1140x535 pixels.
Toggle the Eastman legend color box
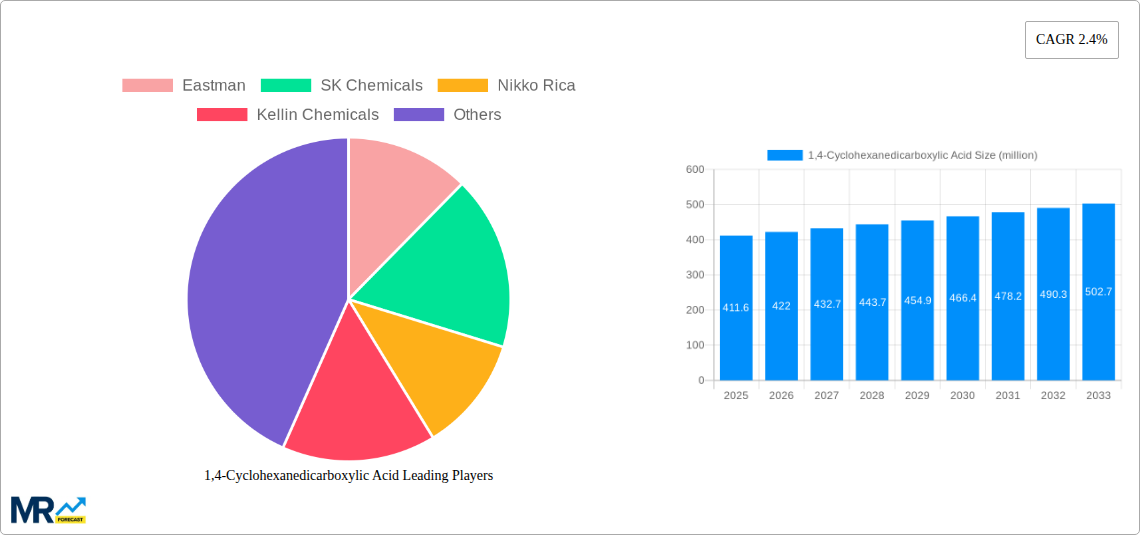(148, 86)
